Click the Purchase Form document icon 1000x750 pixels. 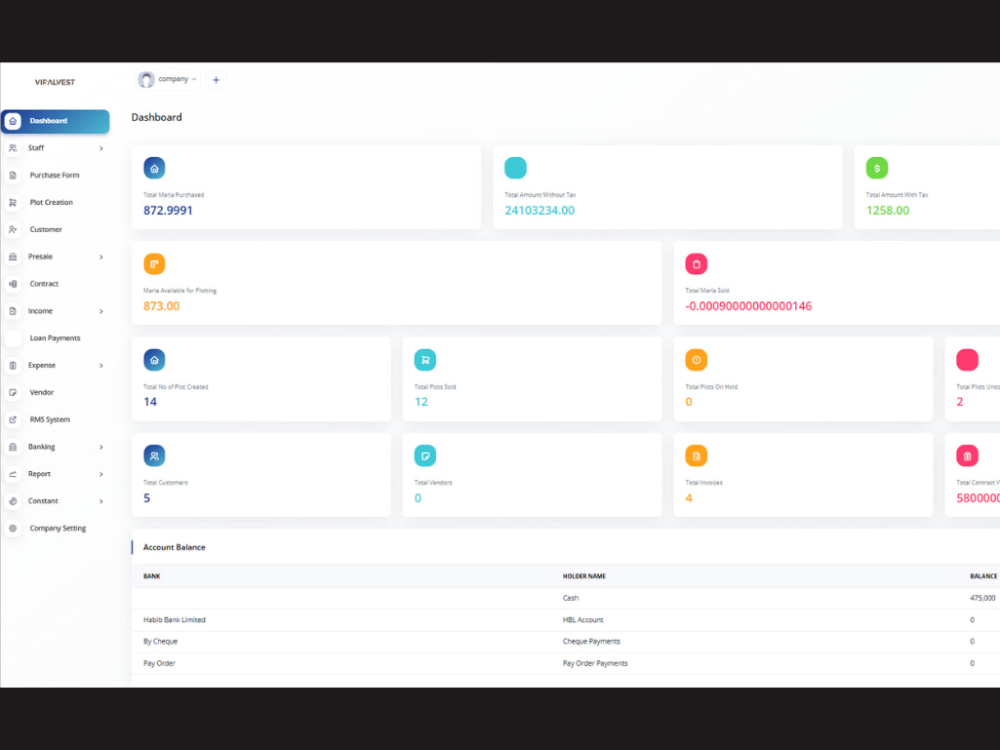pos(13,175)
